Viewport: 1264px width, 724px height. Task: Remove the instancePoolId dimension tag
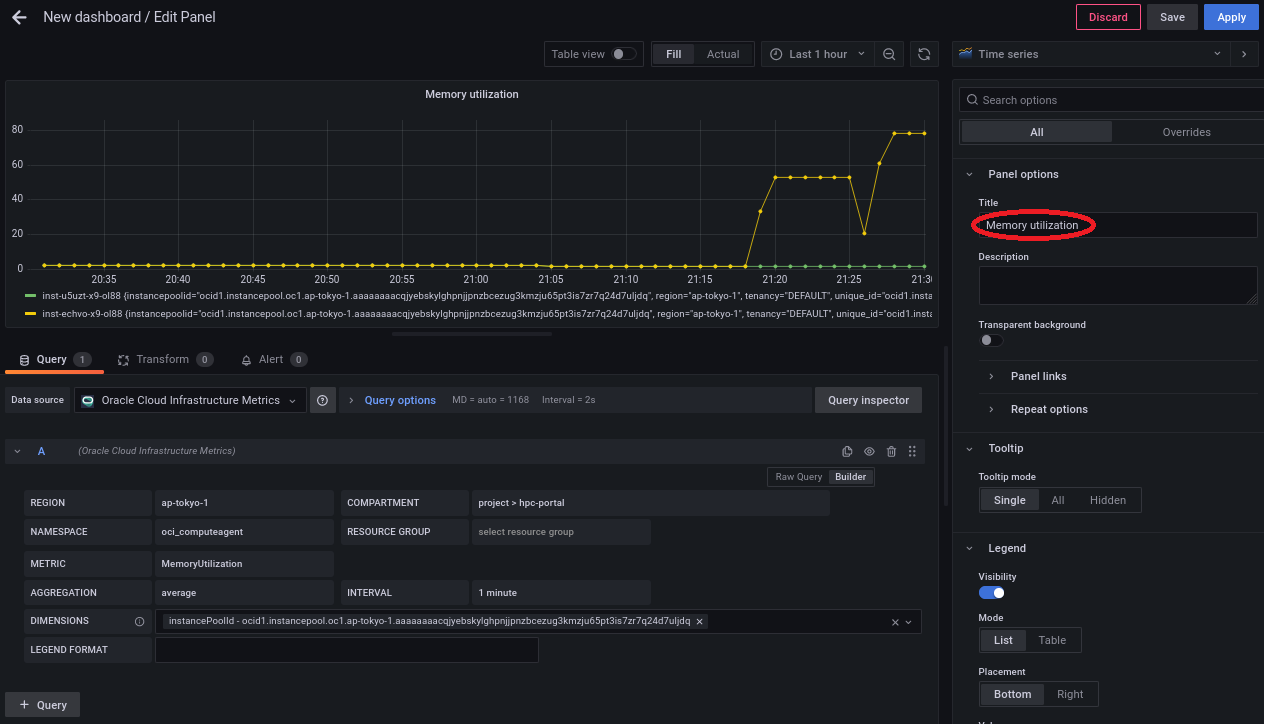coord(700,621)
